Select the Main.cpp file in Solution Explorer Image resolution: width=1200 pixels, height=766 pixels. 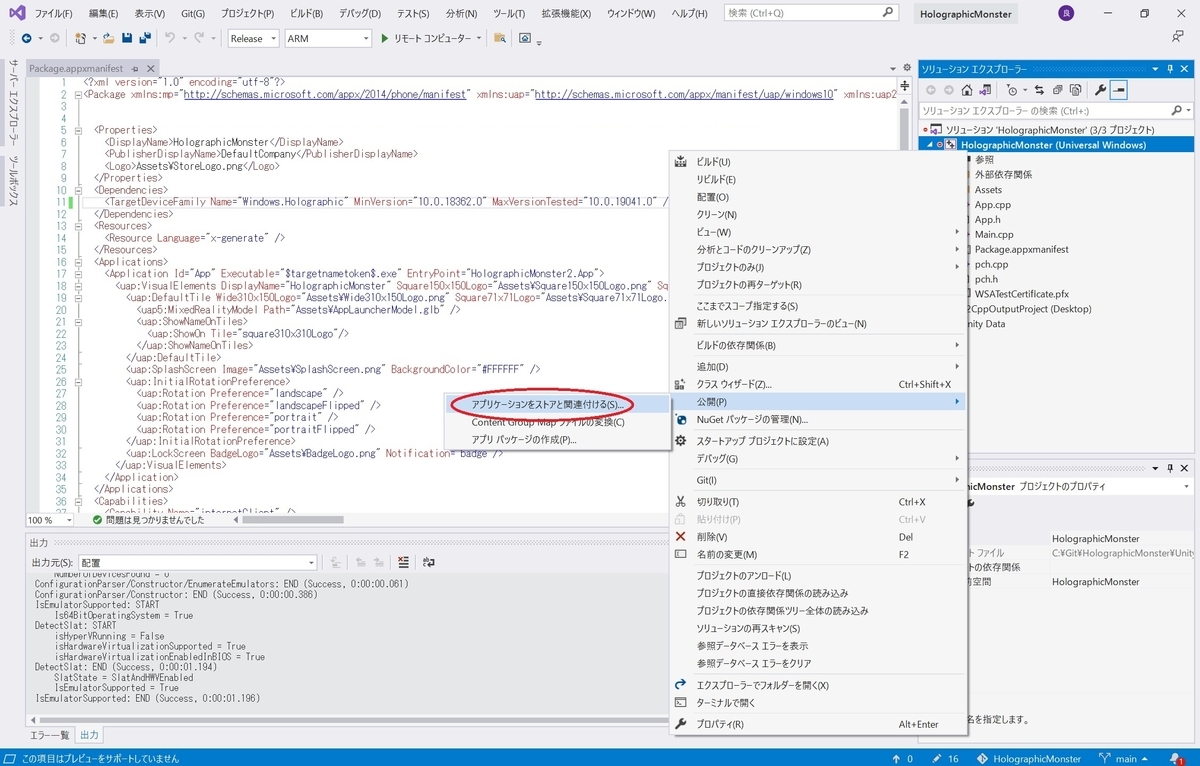(x=994, y=234)
